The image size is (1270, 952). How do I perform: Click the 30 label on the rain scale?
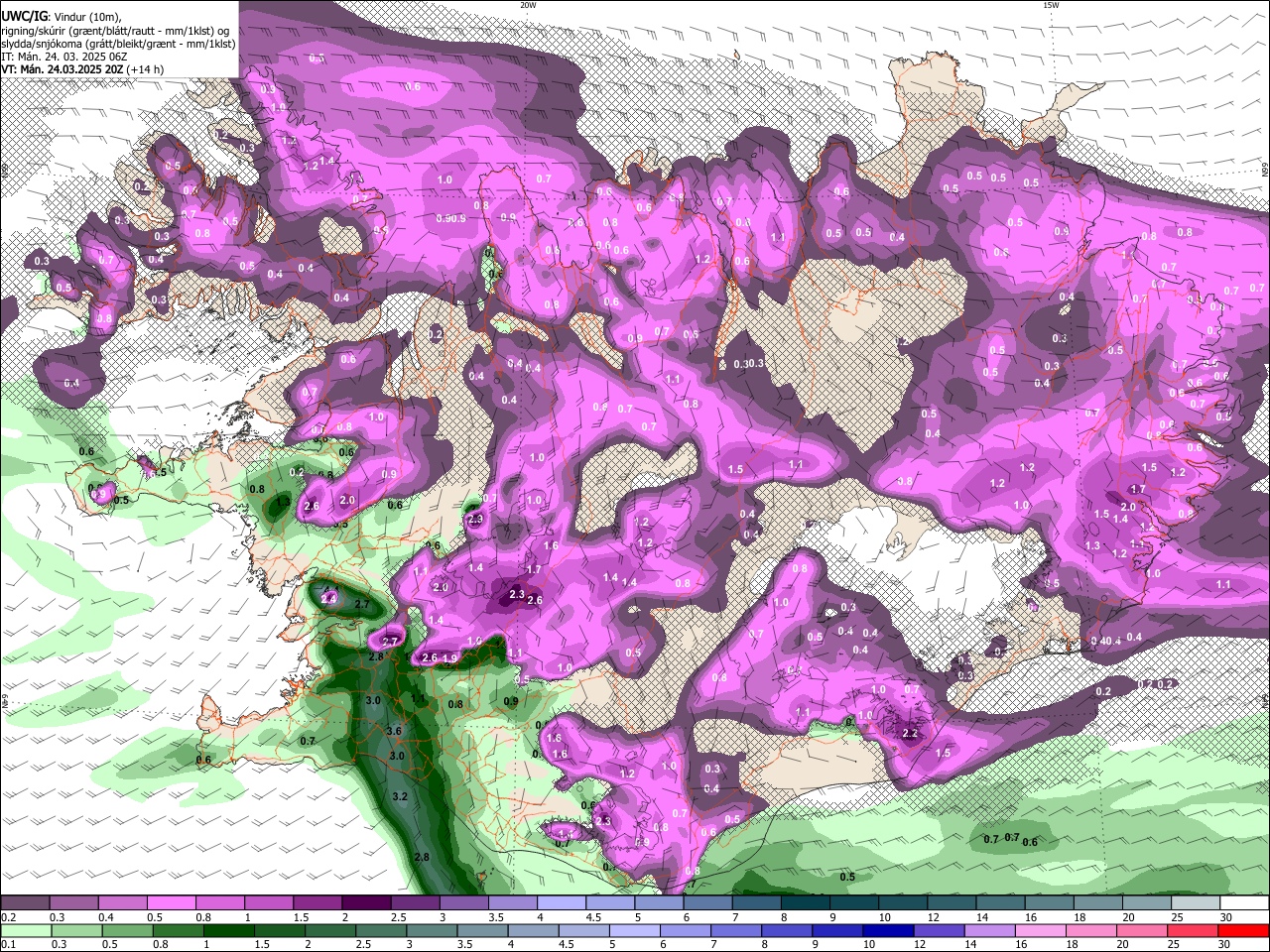(x=1222, y=945)
